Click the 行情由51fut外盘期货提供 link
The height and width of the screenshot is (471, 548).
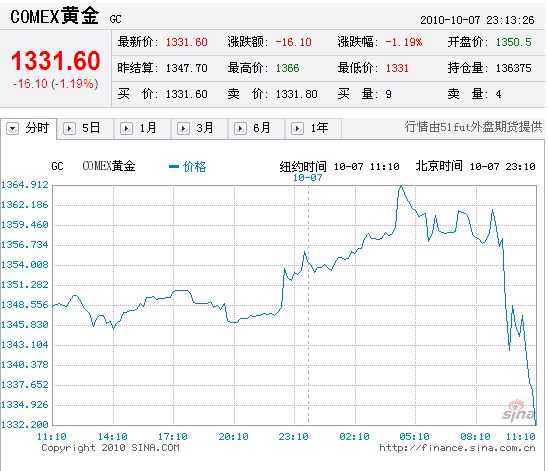474,127
